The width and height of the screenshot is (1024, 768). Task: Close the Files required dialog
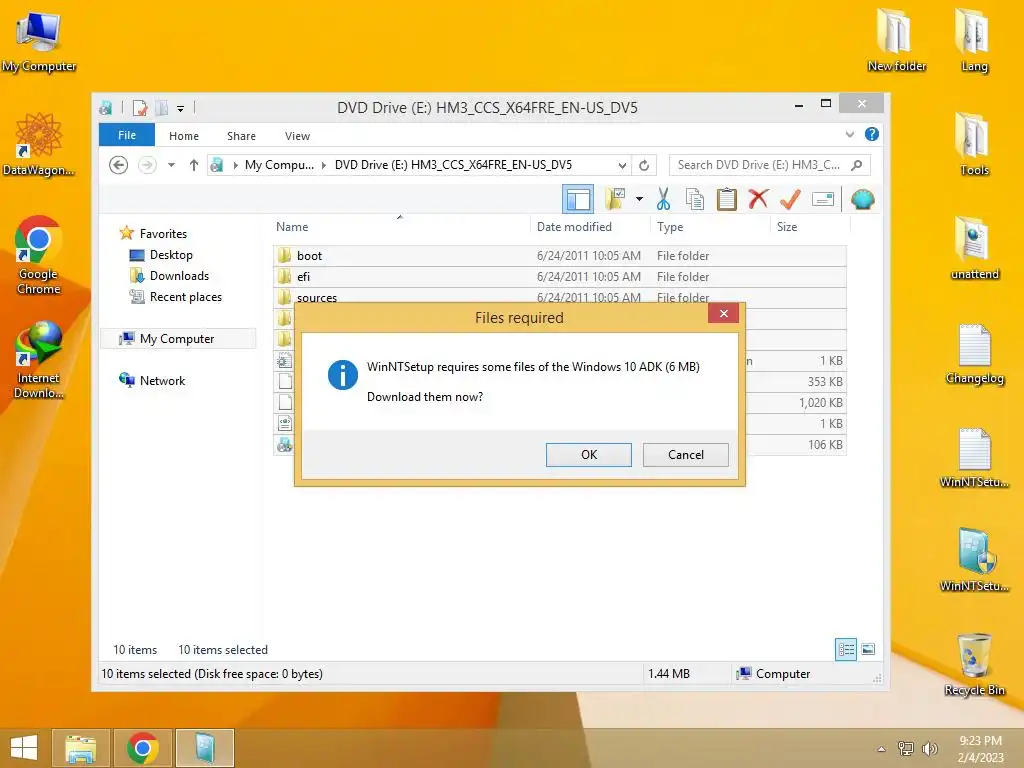pos(724,313)
